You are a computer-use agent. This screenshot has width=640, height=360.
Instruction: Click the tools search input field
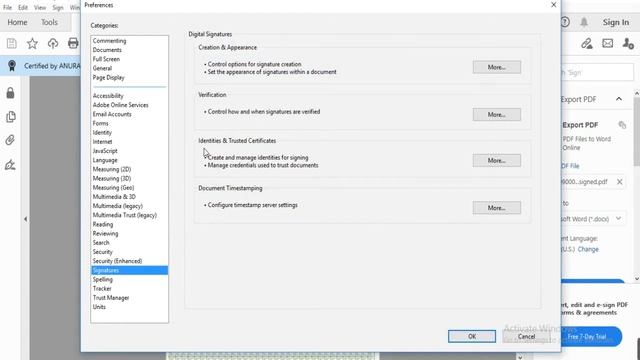pyautogui.click(x=598, y=73)
